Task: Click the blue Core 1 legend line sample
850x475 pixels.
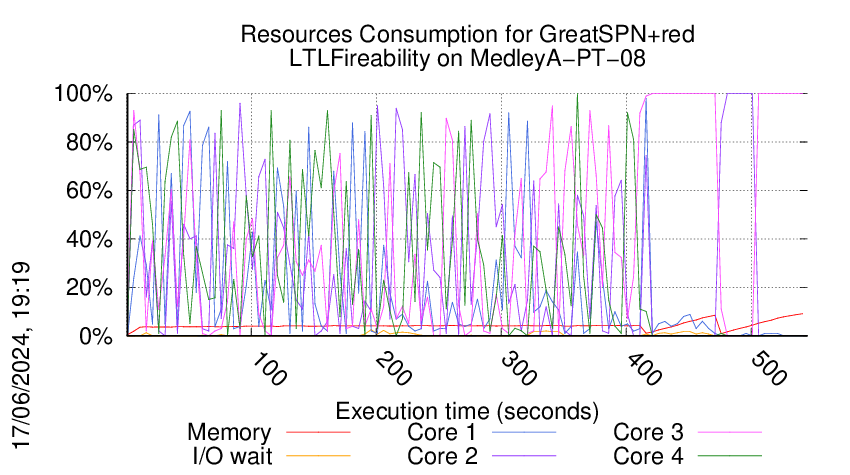Action: [x=524, y=432]
